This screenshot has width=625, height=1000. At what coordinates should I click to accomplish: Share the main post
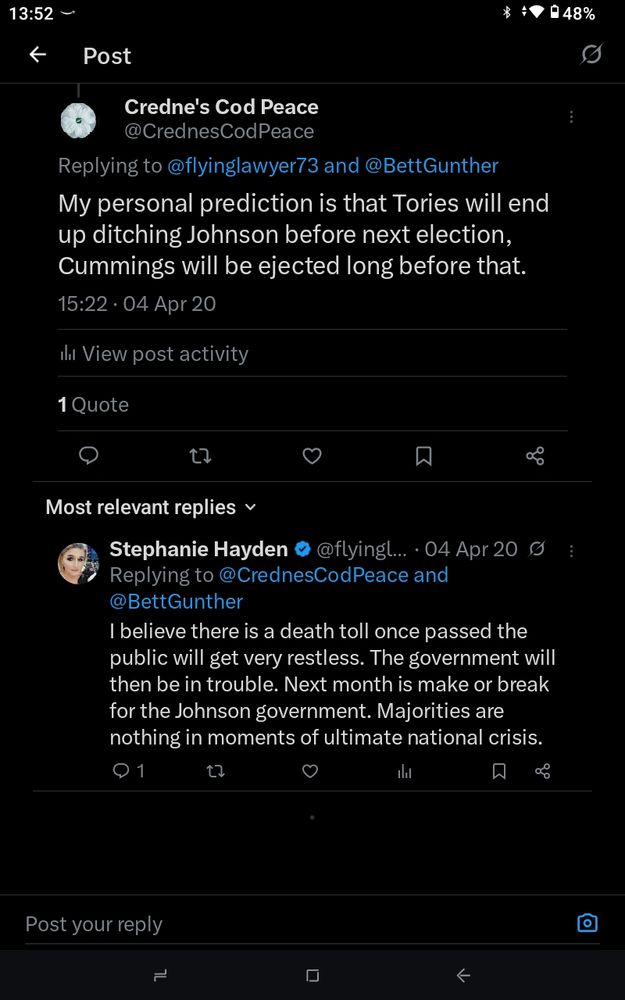point(535,456)
